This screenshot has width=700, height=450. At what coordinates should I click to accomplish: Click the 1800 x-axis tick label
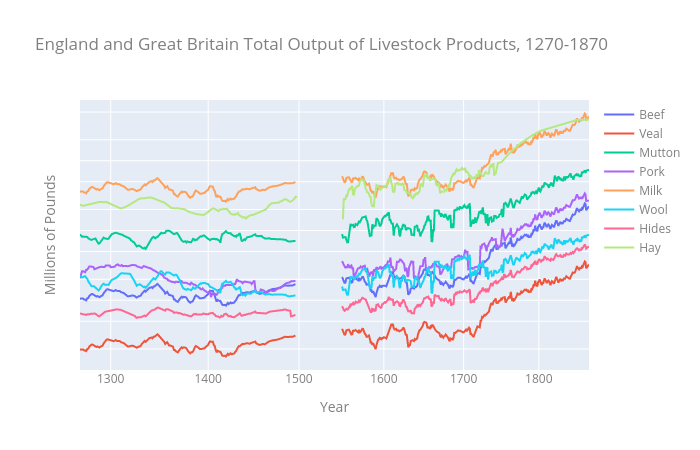[539, 379]
